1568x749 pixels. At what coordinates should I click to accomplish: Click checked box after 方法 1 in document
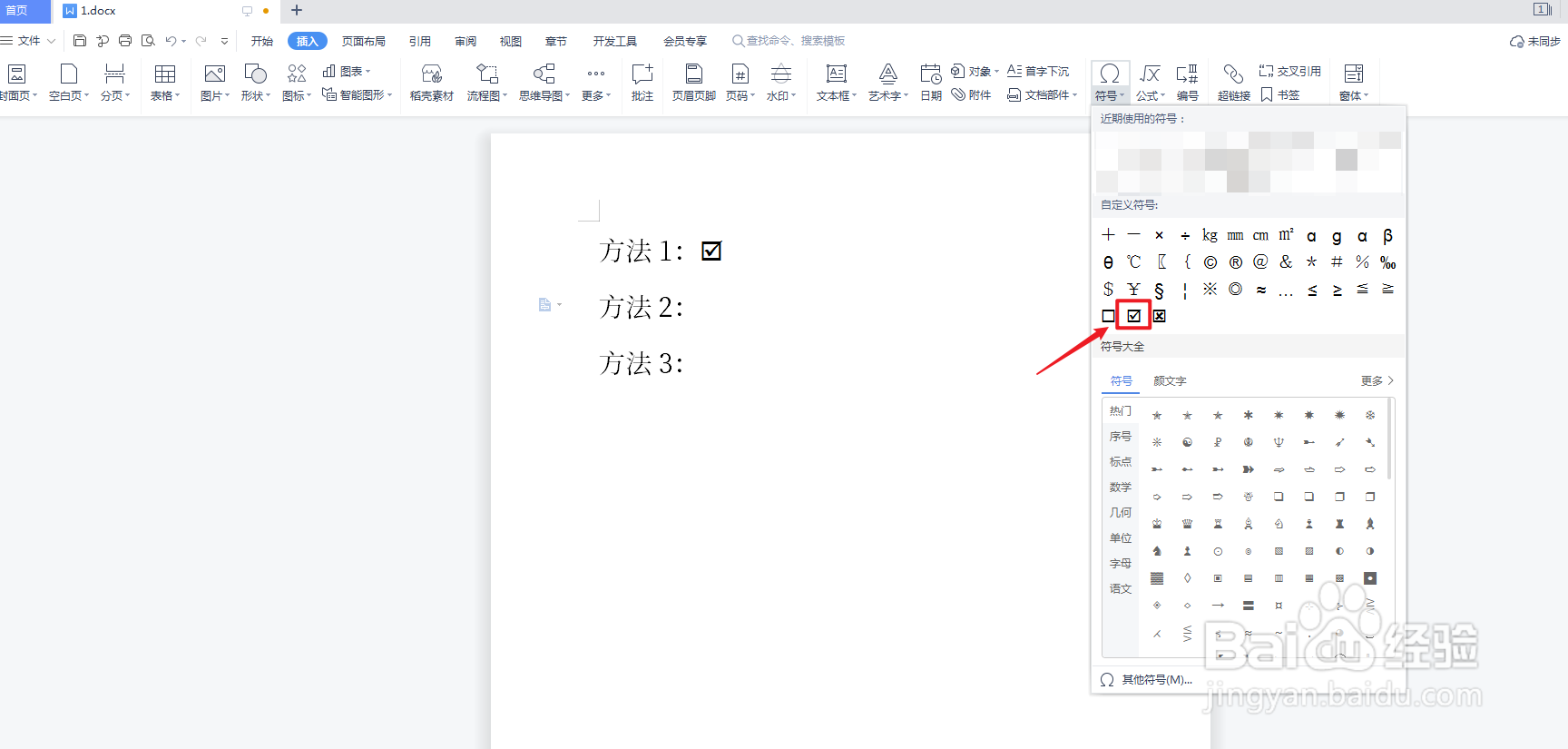pos(711,251)
